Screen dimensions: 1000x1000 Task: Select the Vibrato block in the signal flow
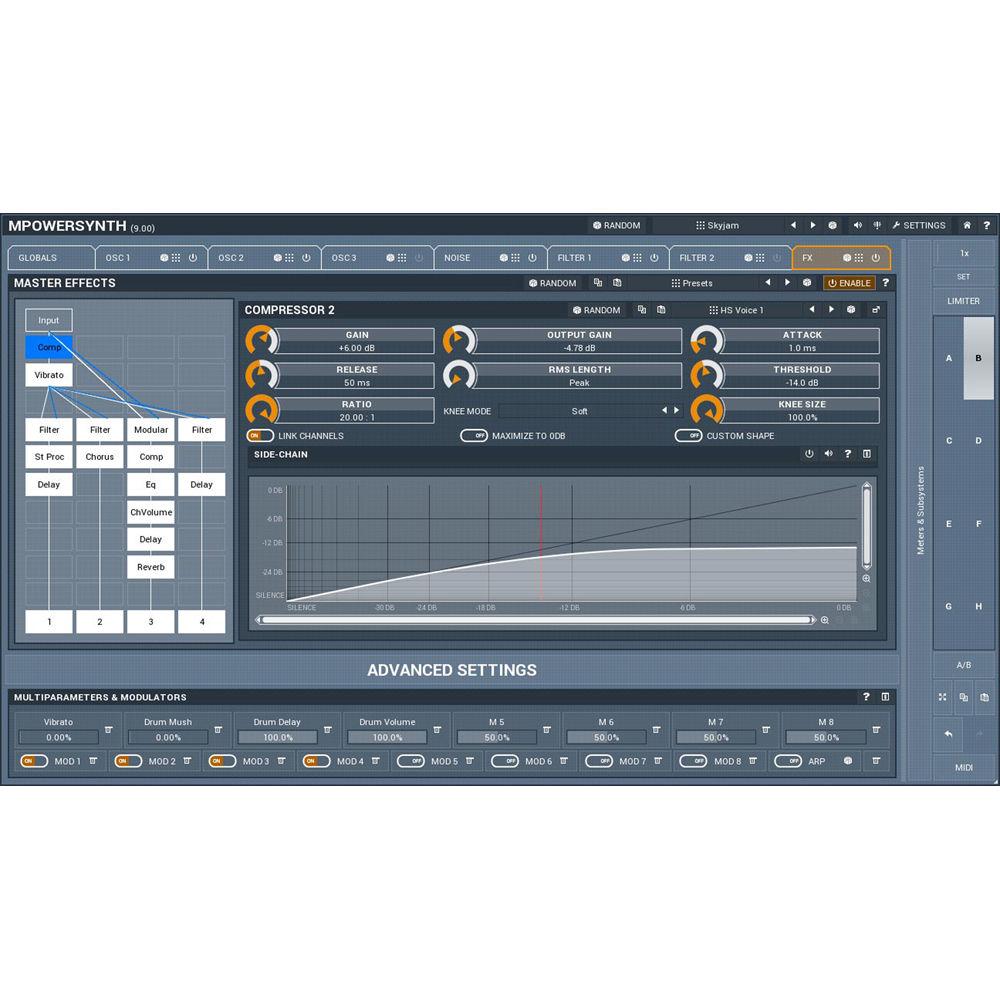coord(49,374)
